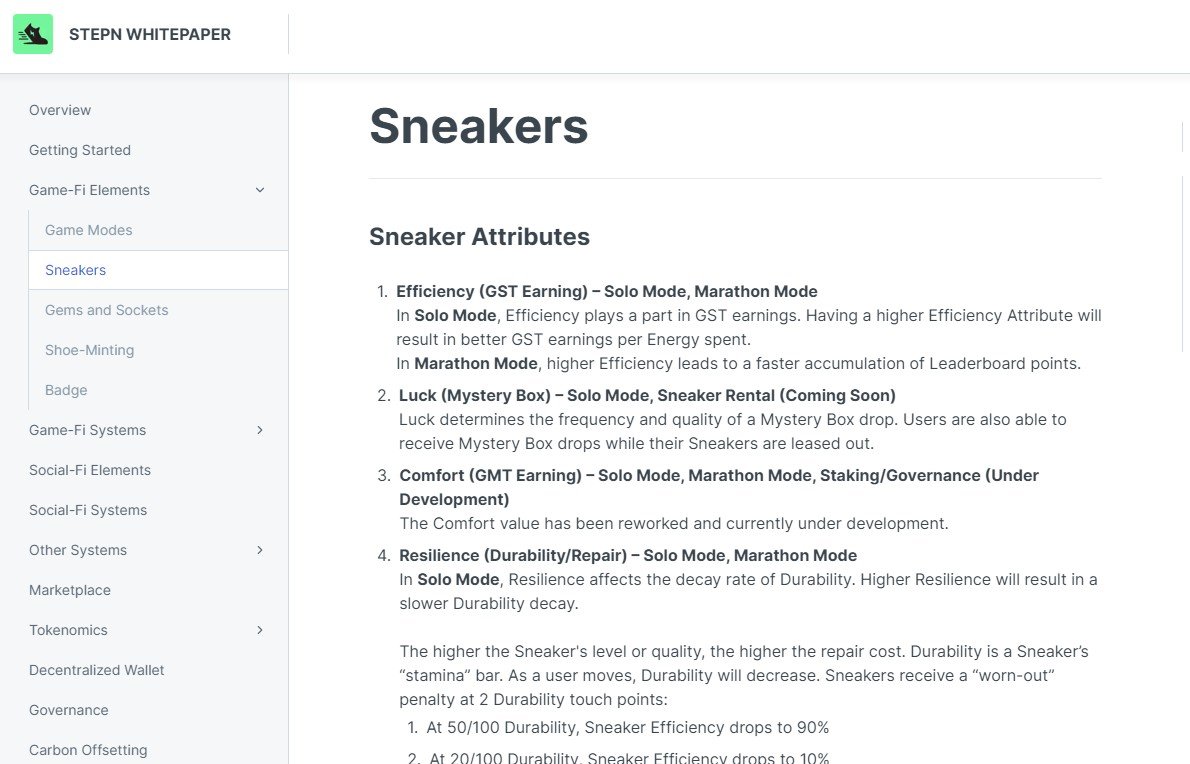Navigate to Shoe-Minting page
Screen dimensions: 1190x764
[90, 350]
